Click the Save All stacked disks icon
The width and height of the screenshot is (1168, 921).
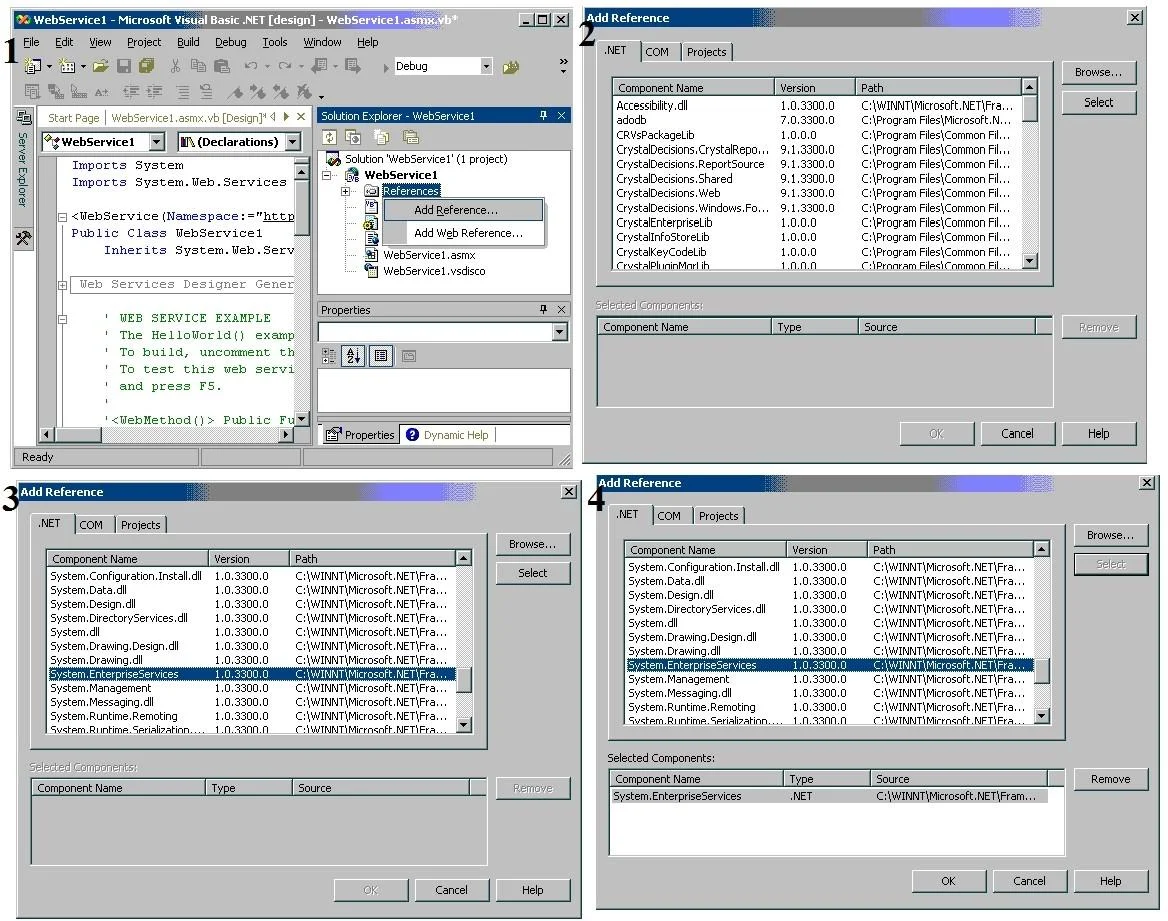(x=147, y=66)
